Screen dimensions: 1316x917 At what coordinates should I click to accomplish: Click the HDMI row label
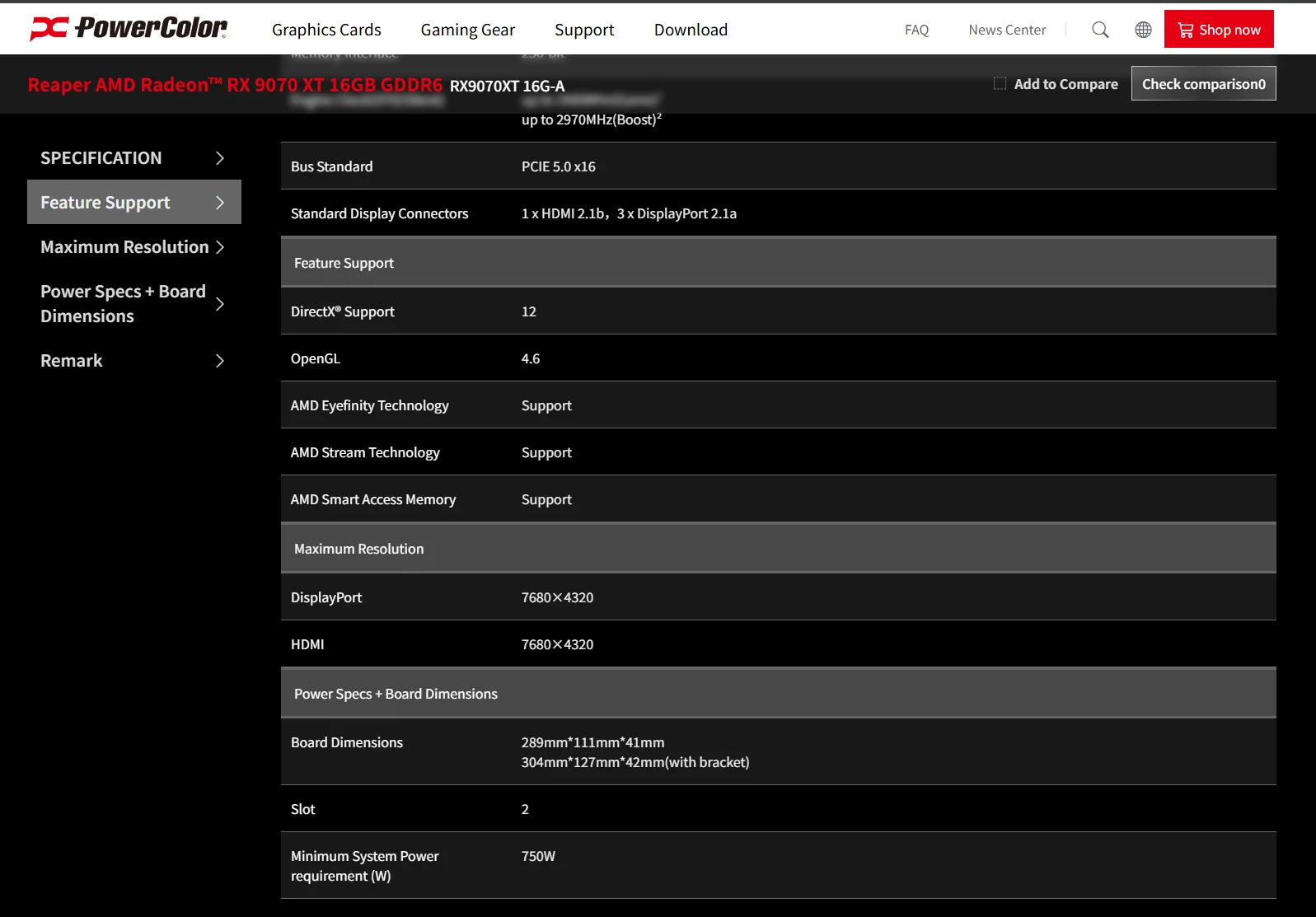pyautogui.click(x=307, y=644)
